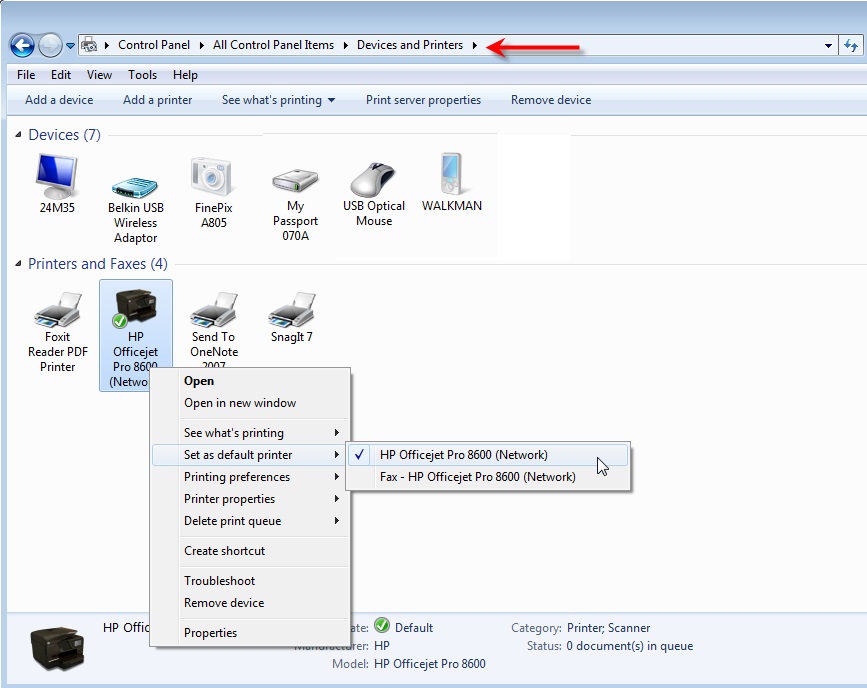Image resolution: width=867 pixels, height=688 pixels.
Task: Click status text 0 document(s) in queue
Action: [x=629, y=646]
